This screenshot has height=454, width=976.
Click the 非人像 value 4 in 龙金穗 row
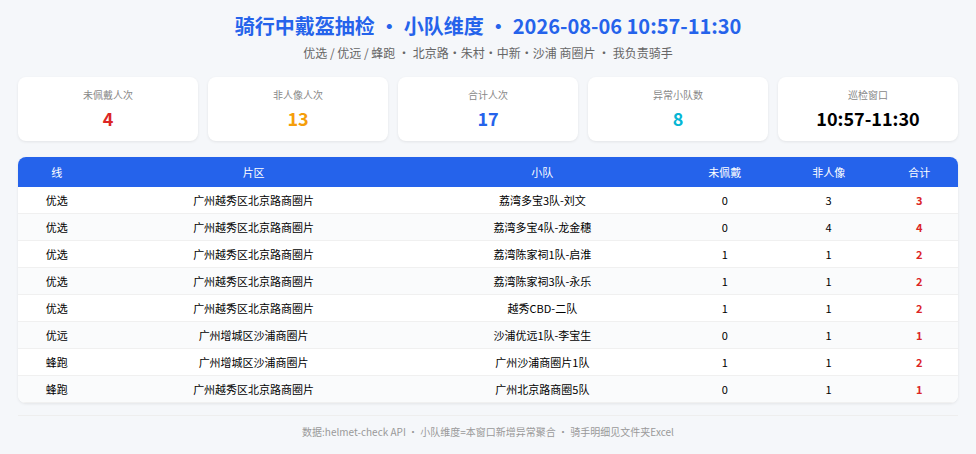pos(828,228)
